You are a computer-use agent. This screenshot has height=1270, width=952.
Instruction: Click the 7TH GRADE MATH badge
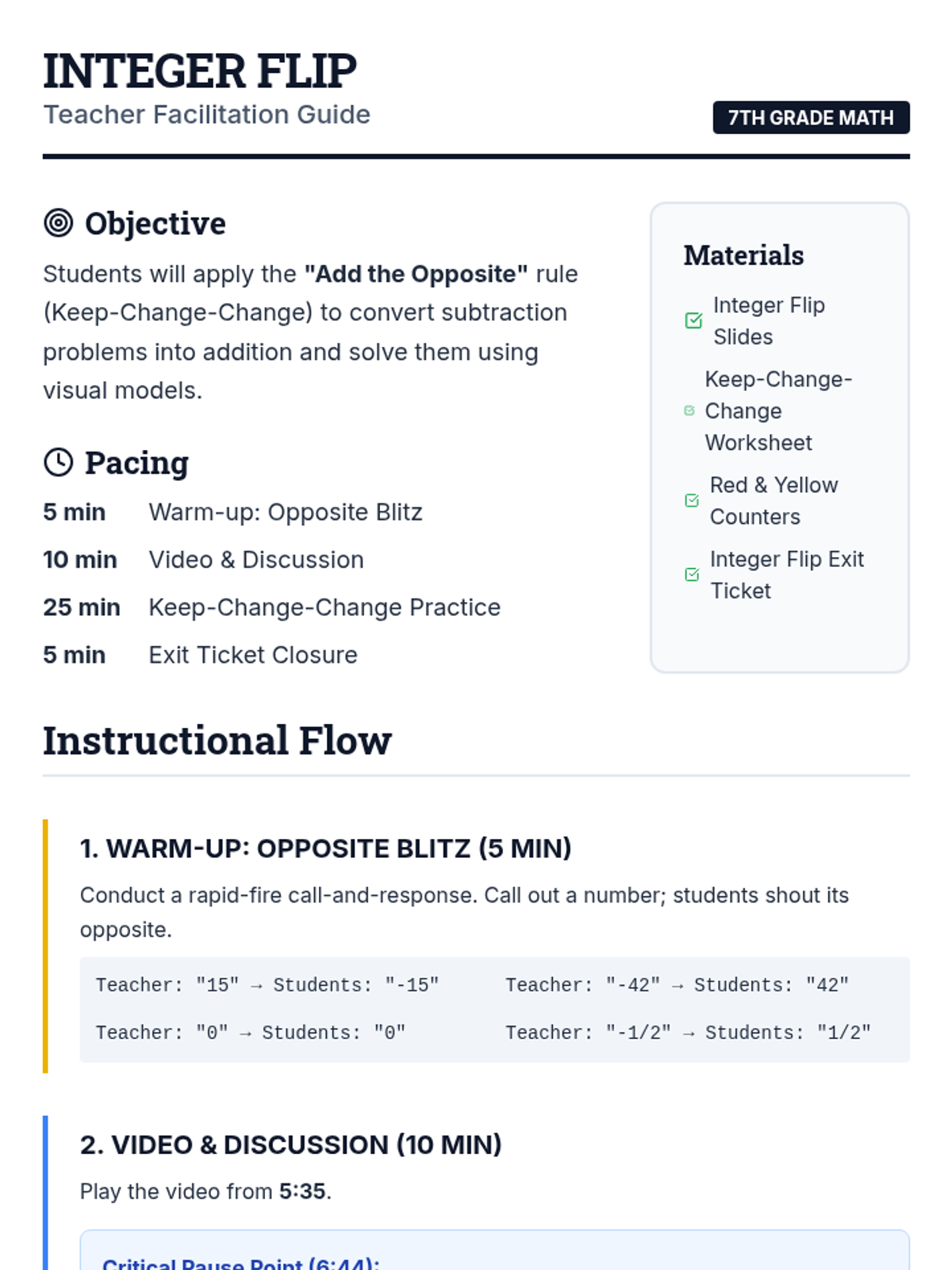pyautogui.click(x=811, y=117)
